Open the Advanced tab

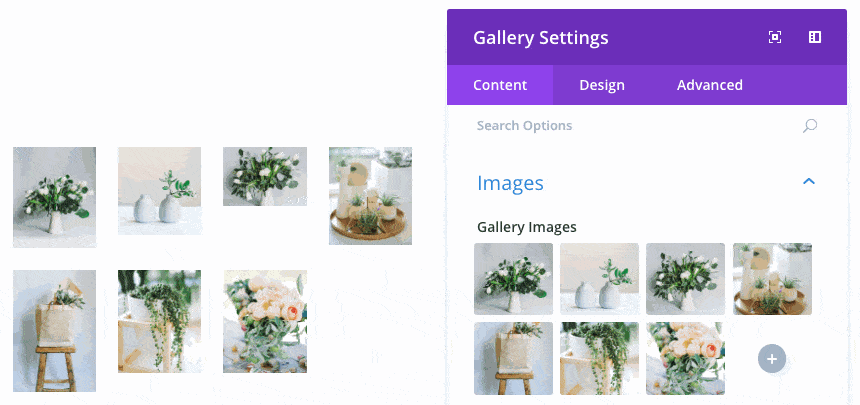click(710, 85)
